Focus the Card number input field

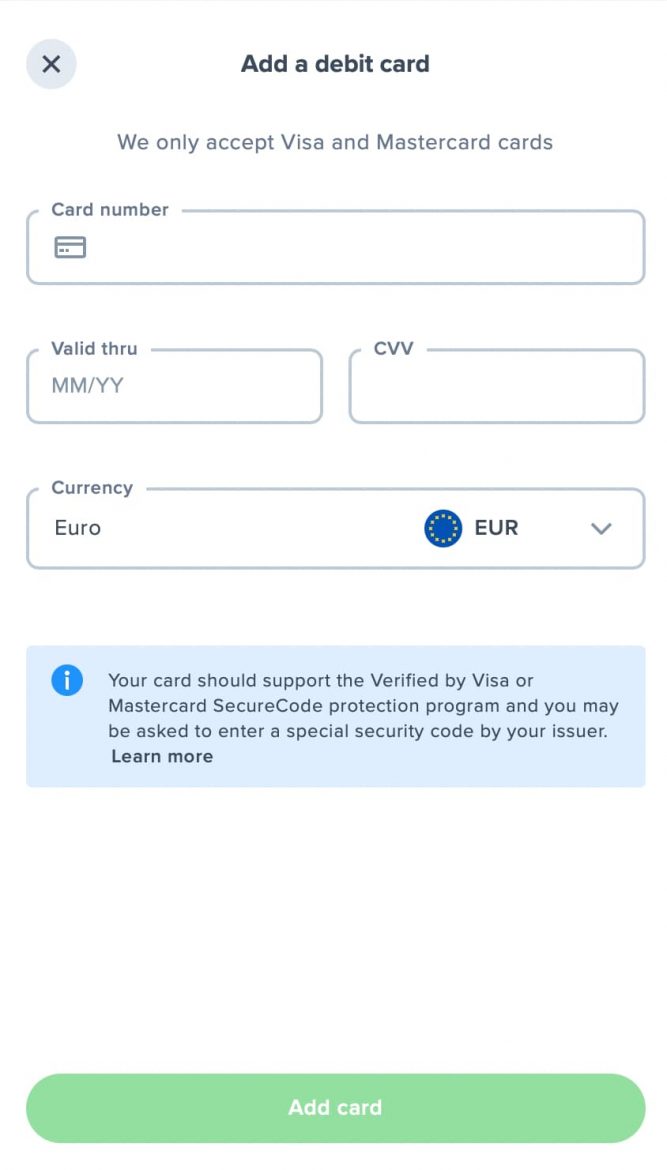point(360,248)
